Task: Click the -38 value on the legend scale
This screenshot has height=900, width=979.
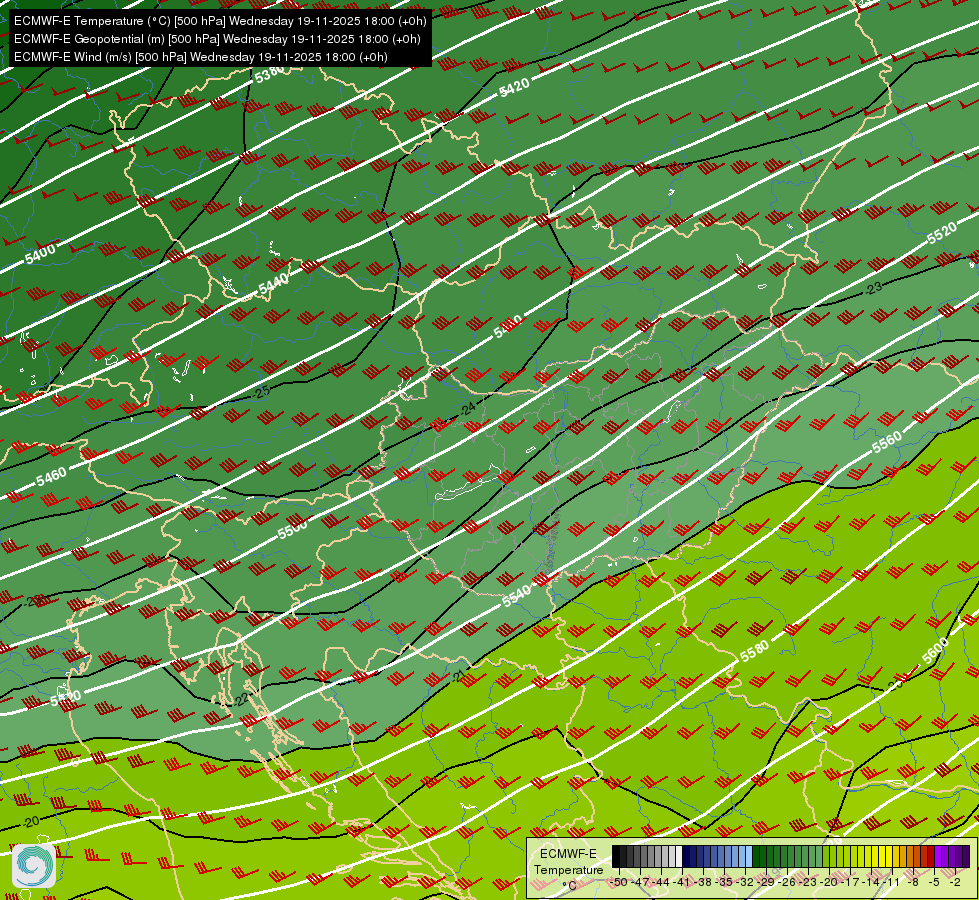Action: pyautogui.click(x=703, y=882)
